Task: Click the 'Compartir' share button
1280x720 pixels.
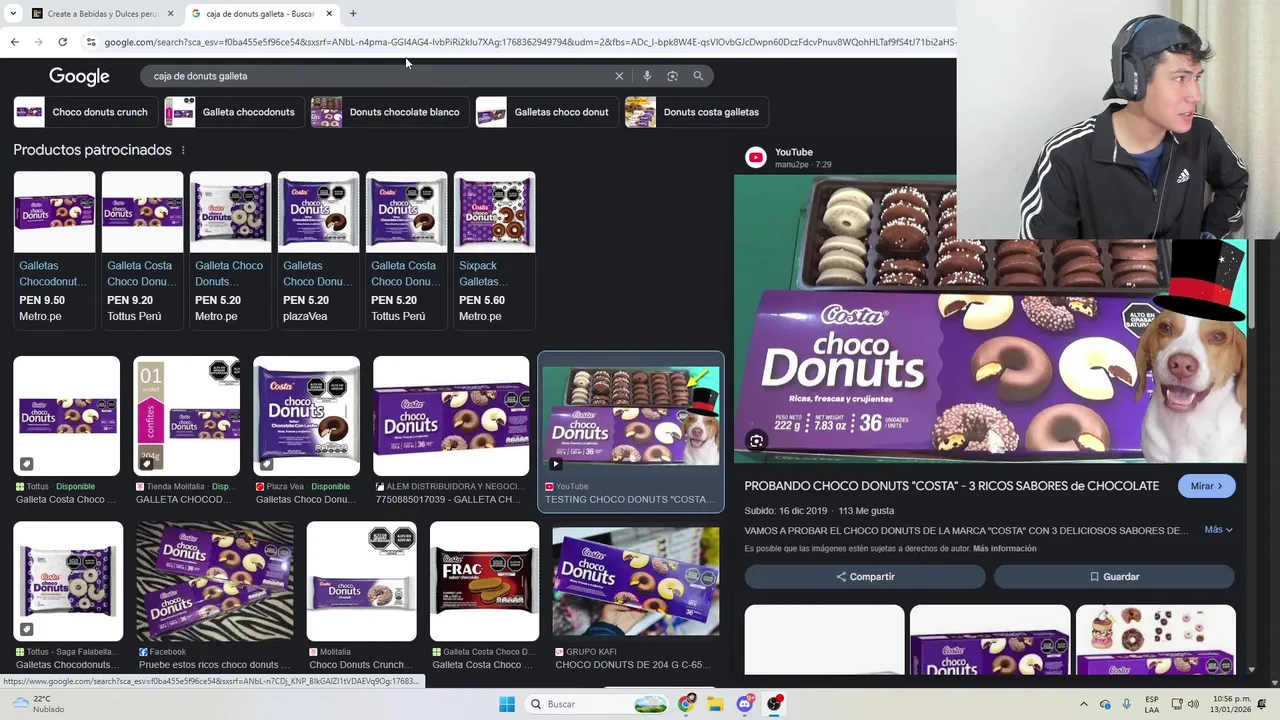Action: 865,577
